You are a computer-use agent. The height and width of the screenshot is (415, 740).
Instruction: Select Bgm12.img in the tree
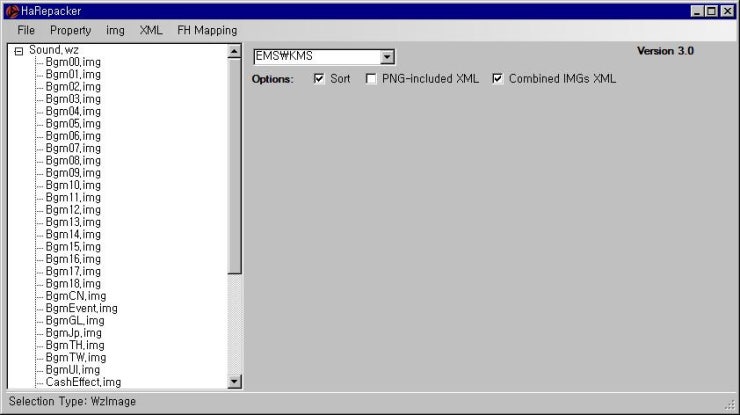click(x=73, y=210)
